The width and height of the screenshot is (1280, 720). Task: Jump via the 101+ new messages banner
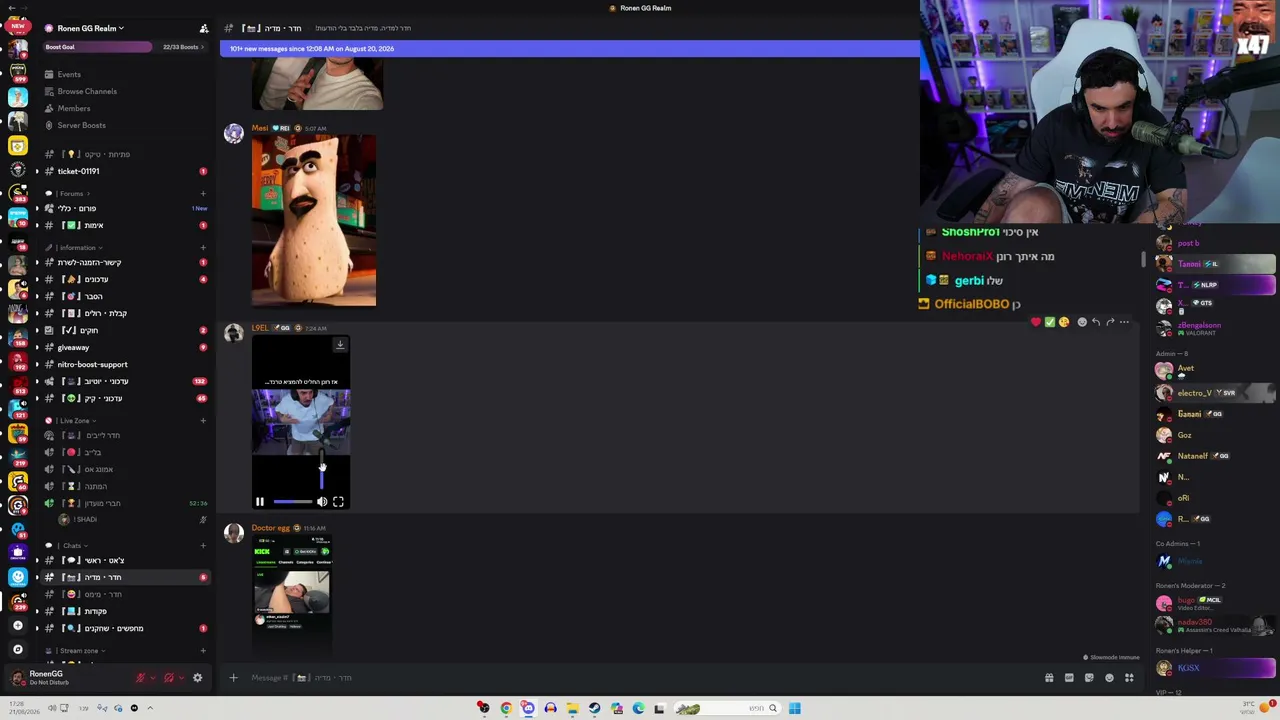[x=569, y=48]
